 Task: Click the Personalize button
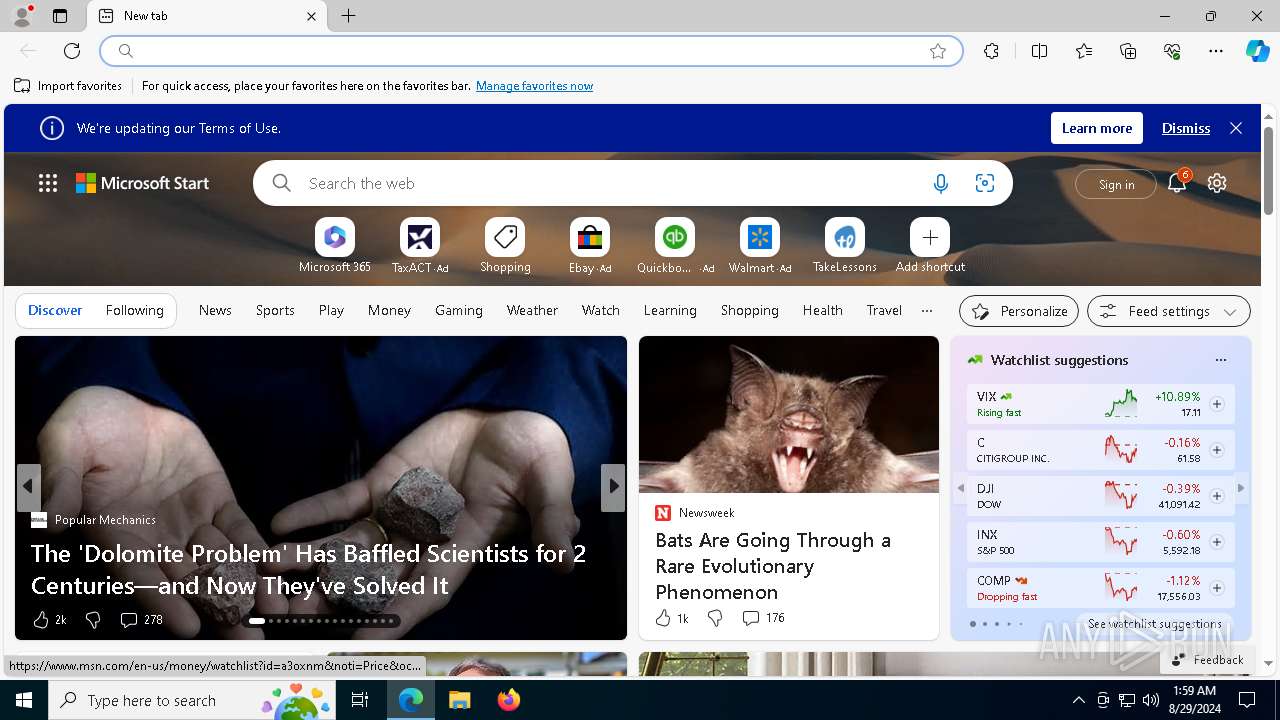(x=1019, y=311)
